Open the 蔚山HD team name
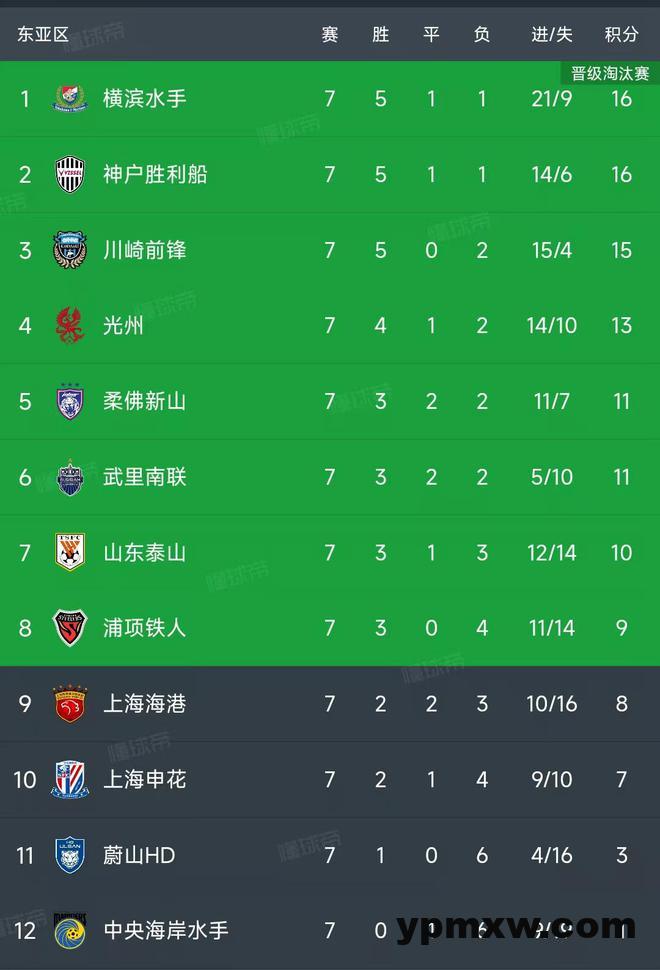Image resolution: width=660 pixels, height=970 pixels. tap(139, 856)
